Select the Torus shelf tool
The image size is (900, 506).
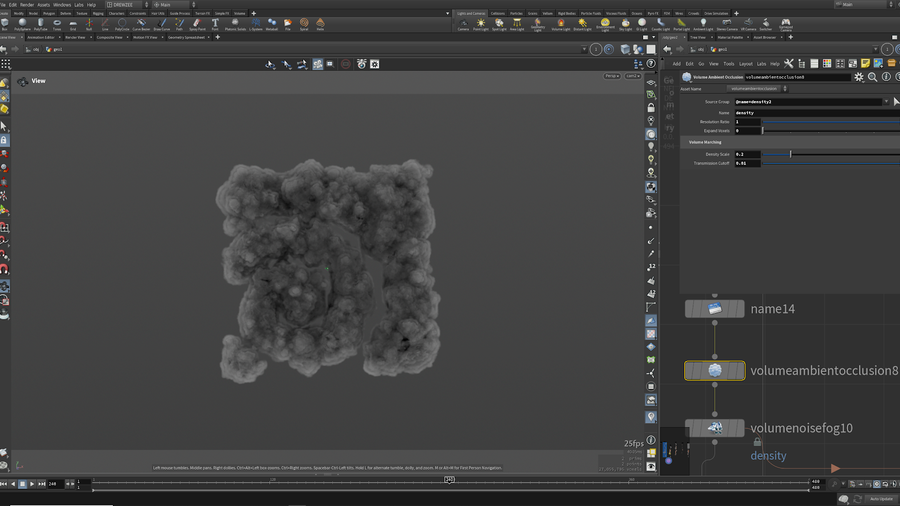click(x=57, y=24)
